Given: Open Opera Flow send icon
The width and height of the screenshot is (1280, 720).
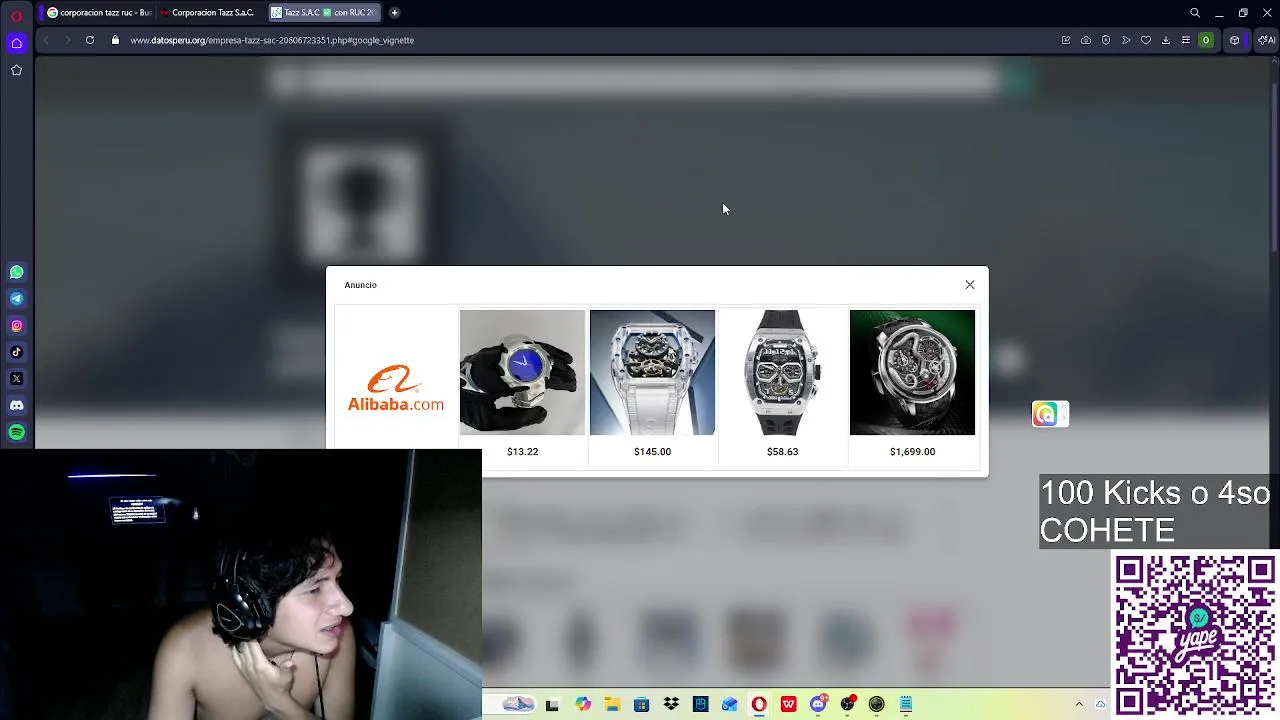Looking at the screenshot, I should tap(1126, 40).
